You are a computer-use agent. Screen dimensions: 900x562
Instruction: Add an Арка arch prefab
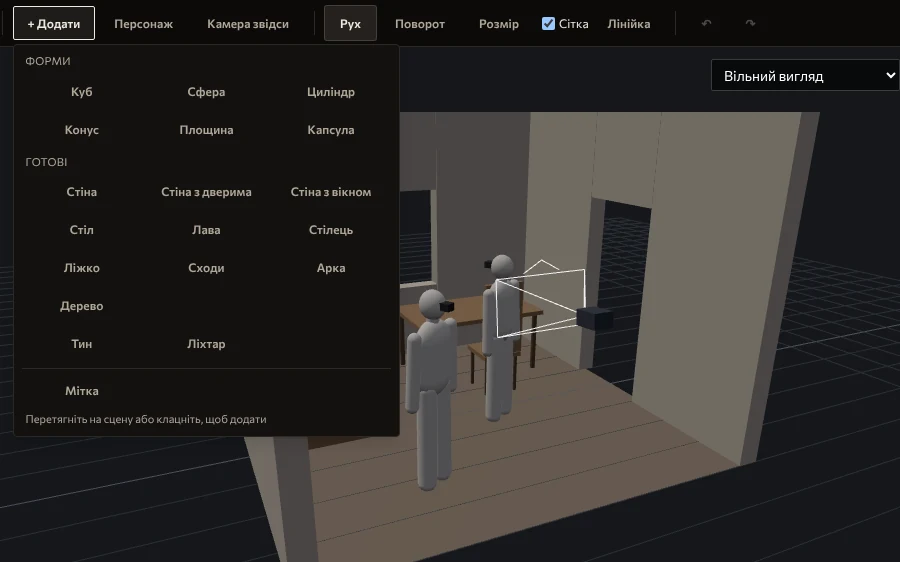click(x=331, y=268)
